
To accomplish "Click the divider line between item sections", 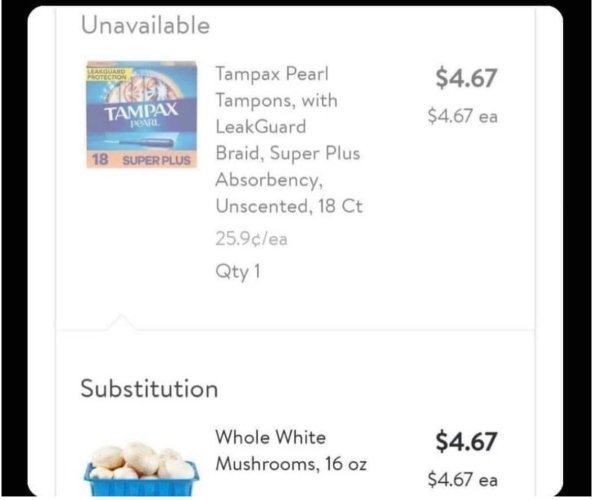I will click(x=295, y=330).
